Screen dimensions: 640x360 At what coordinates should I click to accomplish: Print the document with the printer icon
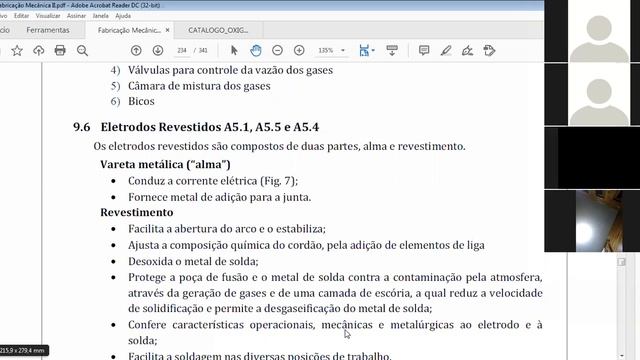tap(60, 51)
